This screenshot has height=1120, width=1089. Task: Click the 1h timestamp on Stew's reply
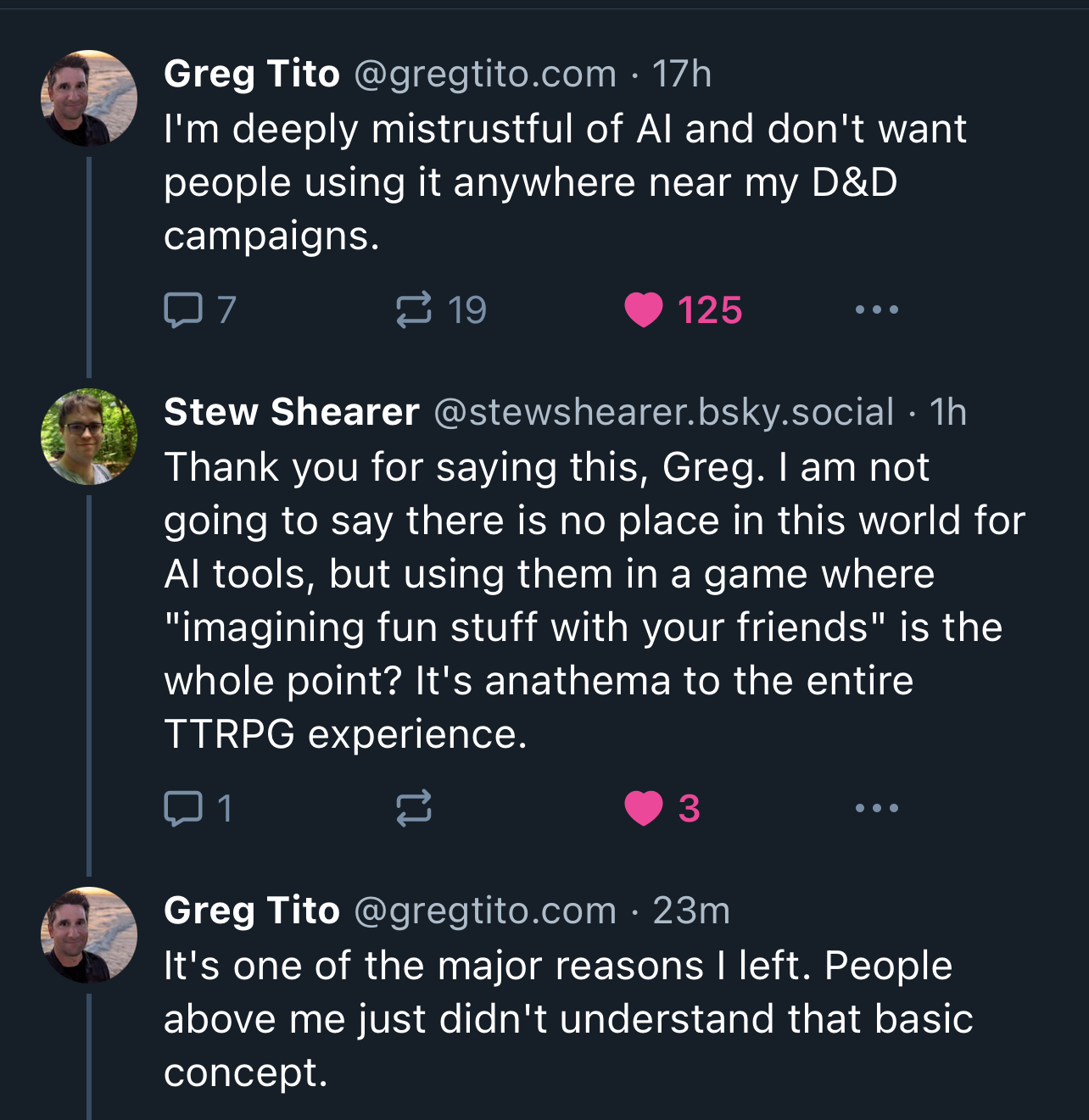[x=947, y=412]
